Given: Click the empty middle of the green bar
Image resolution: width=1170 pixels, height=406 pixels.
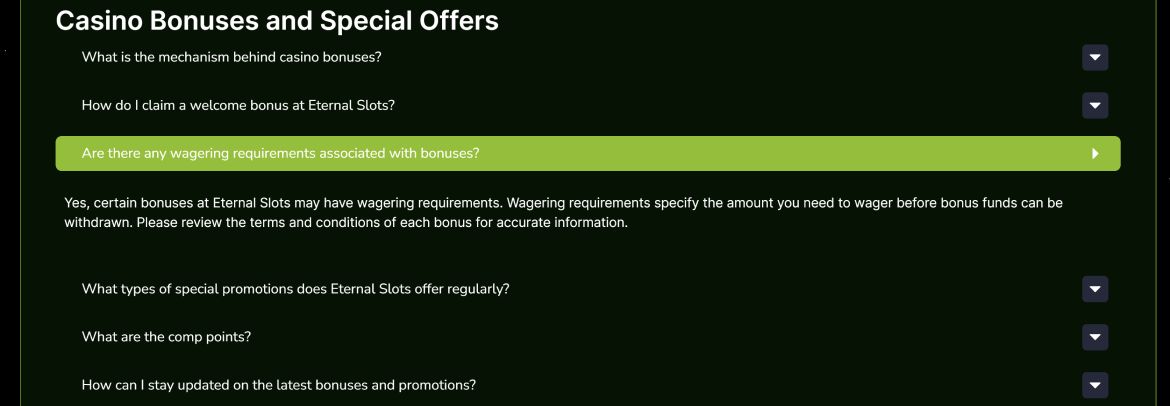Looking at the screenshot, I should 780,154.
